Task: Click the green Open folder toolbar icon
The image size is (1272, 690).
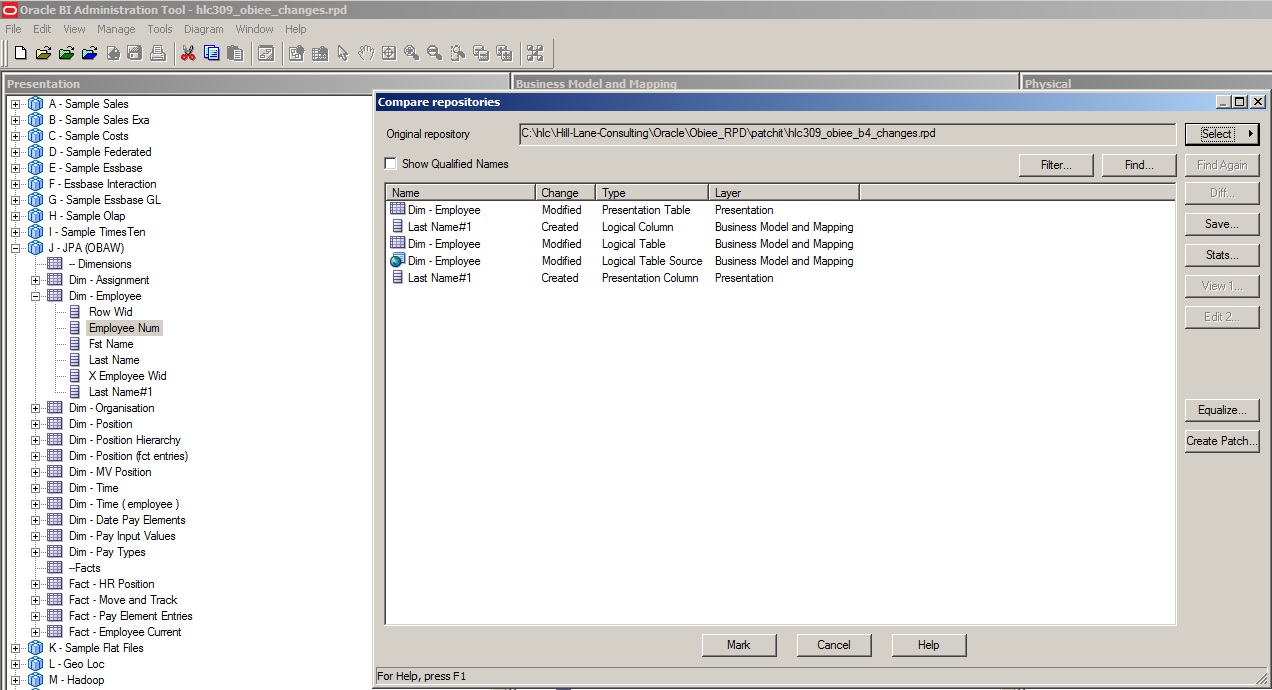Action: point(67,53)
